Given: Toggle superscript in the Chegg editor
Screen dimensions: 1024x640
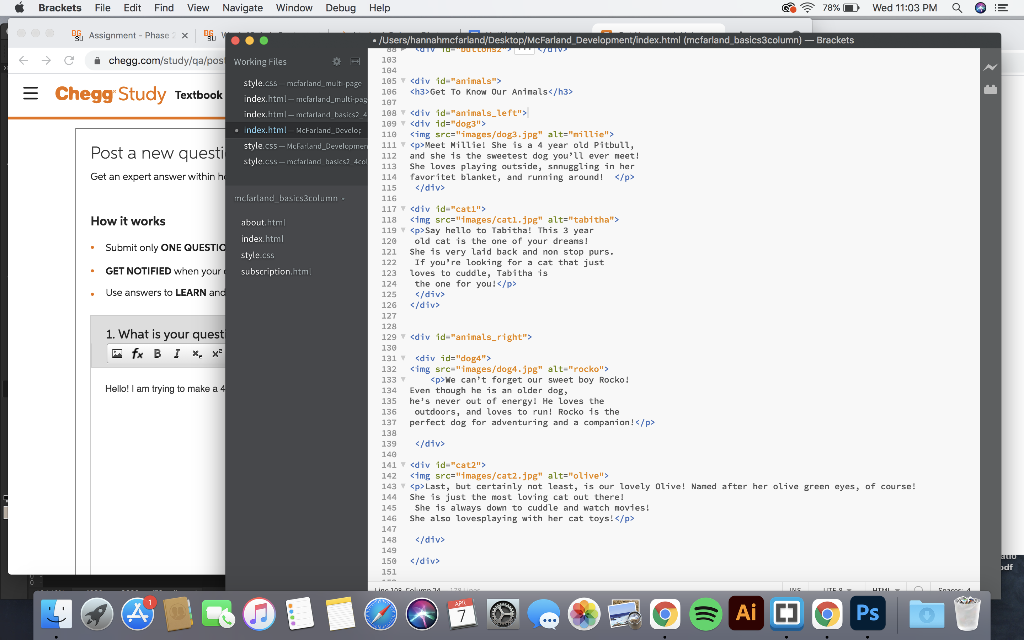Looking at the screenshot, I should tap(217, 354).
